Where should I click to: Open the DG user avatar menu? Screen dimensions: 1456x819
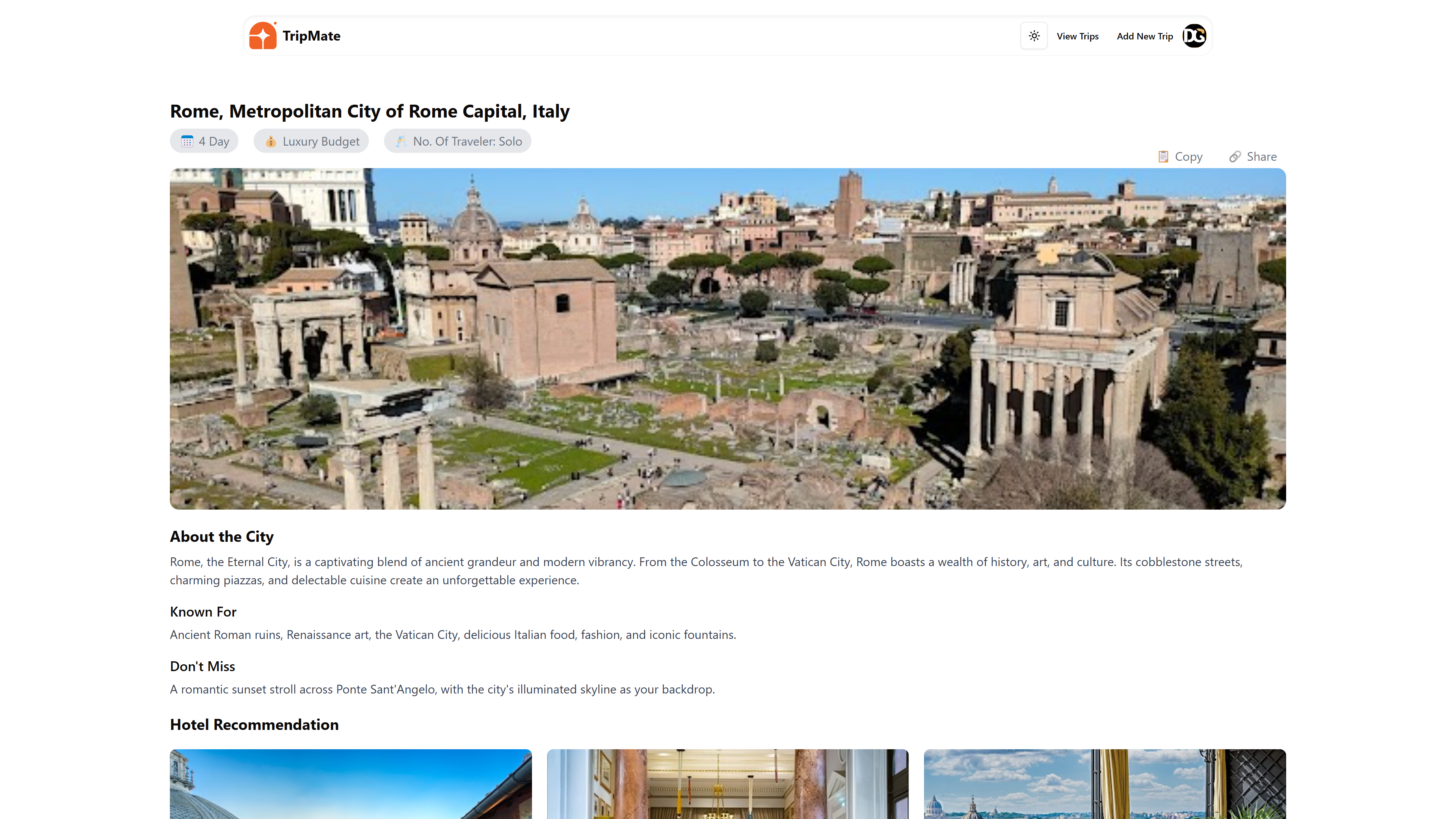[x=1194, y=36]
